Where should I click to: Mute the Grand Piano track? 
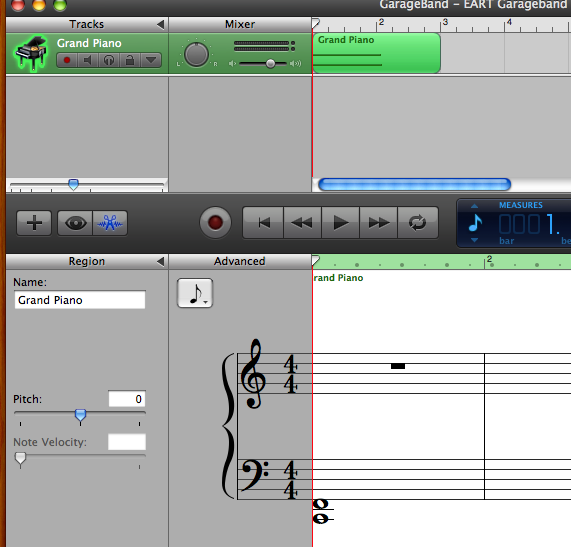click(87, 60)
